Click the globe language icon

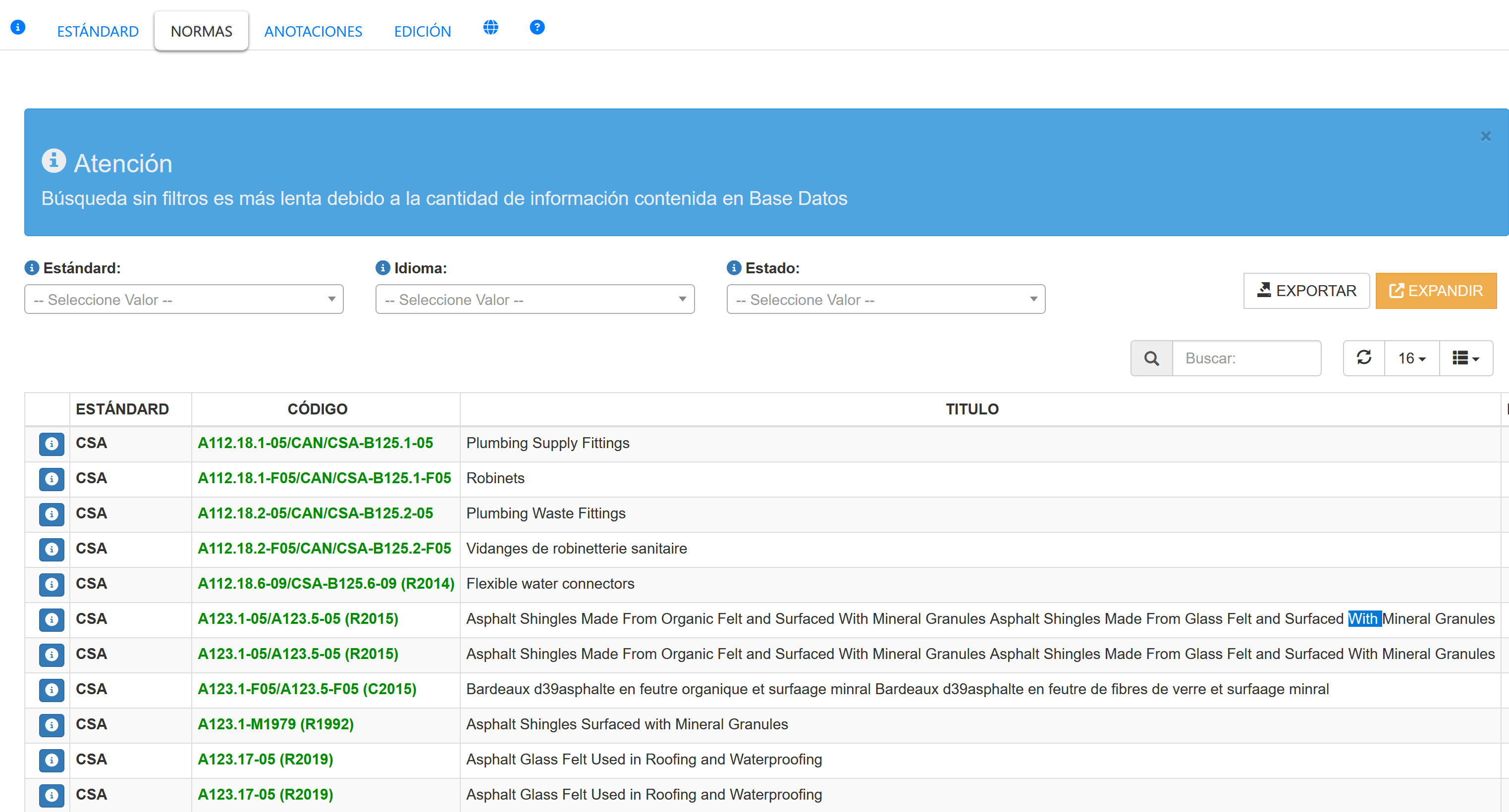pyautogui.click(x=490, y=28)
